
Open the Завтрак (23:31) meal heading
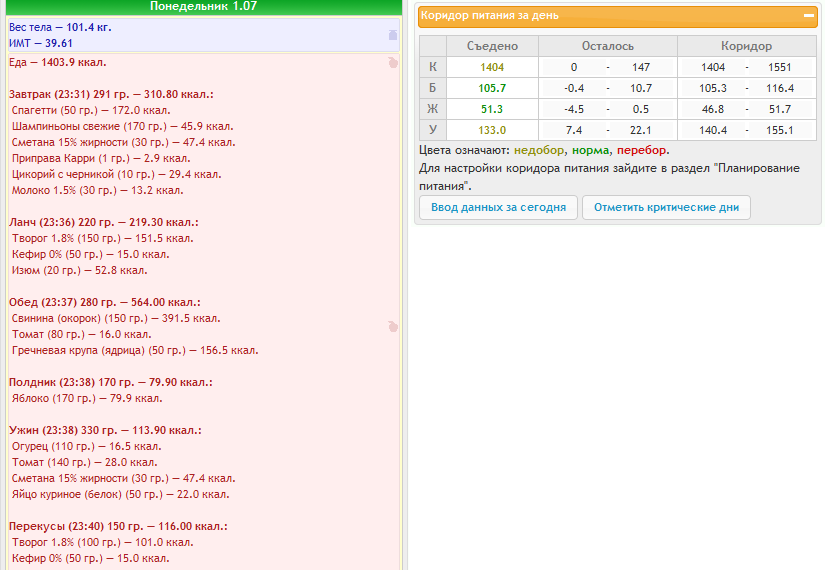pyautogui.click(x=111, y=94)
